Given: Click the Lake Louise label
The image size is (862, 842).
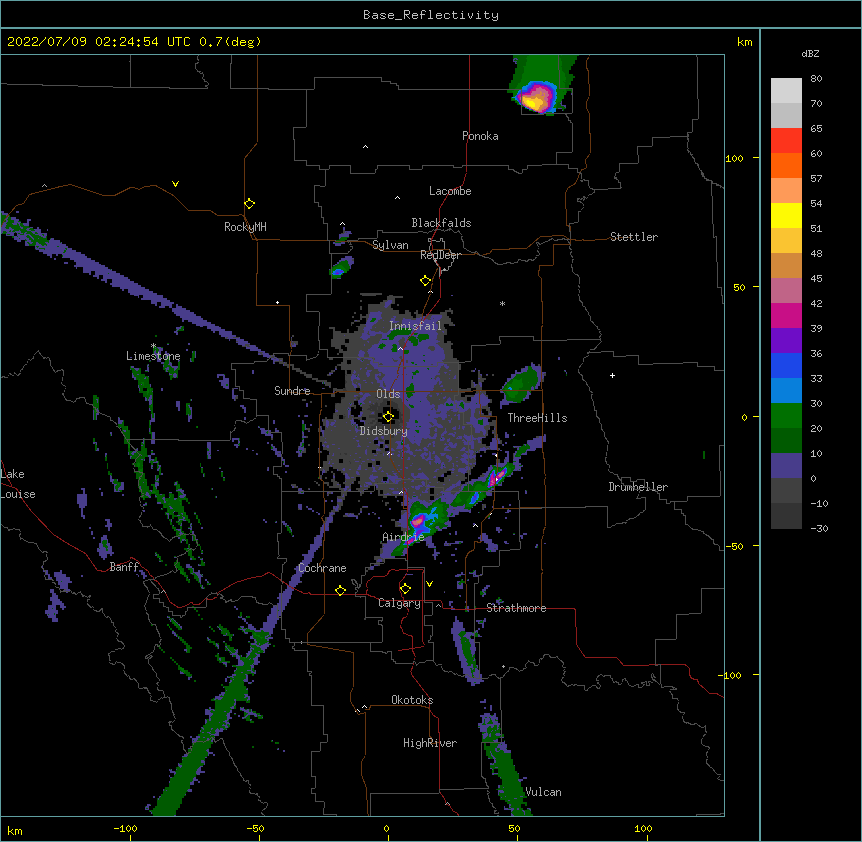Looking at the screenshot, I should coord(18,484).
